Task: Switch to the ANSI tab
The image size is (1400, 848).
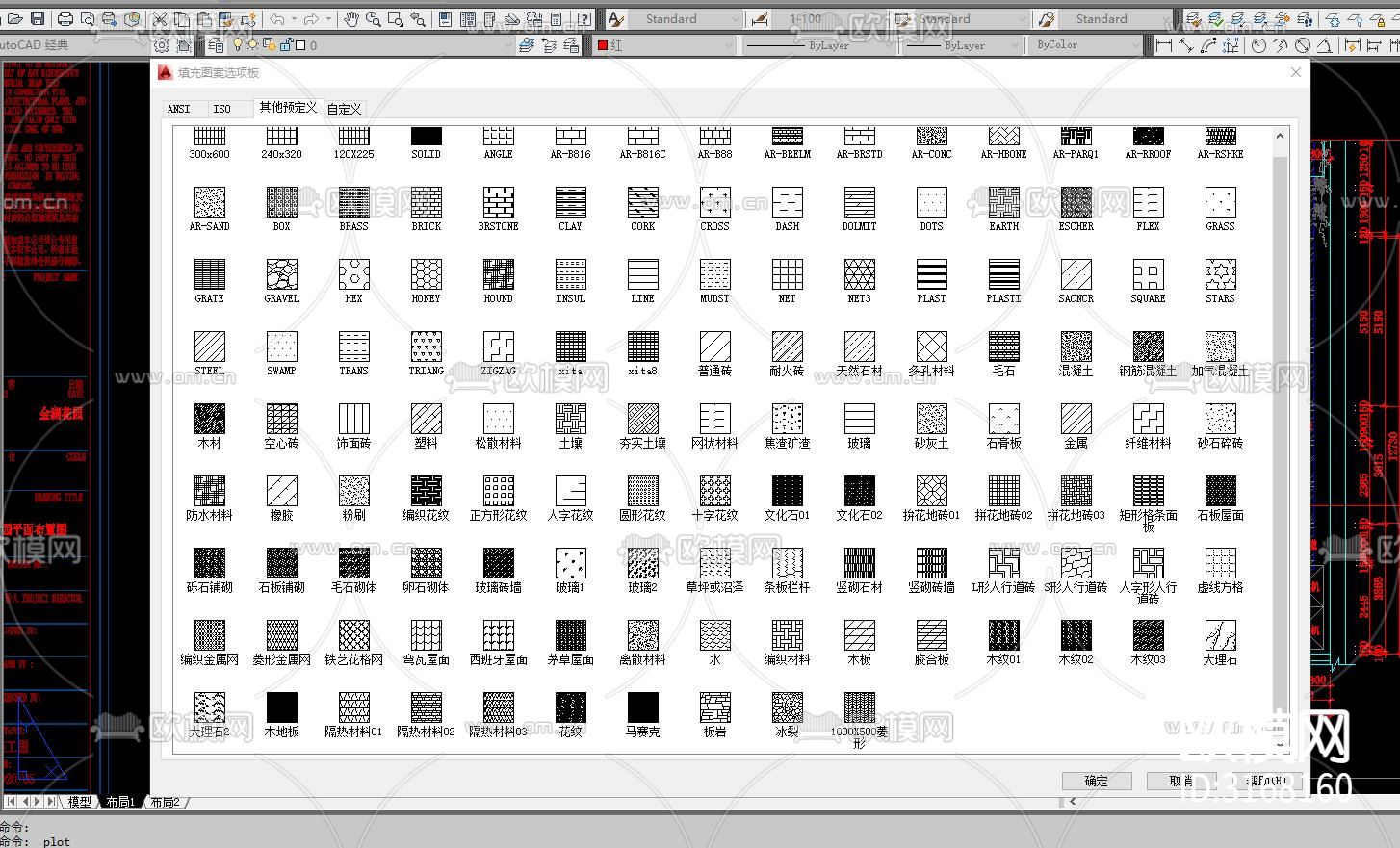Action: pyautogui.click(x=179, y=109)
